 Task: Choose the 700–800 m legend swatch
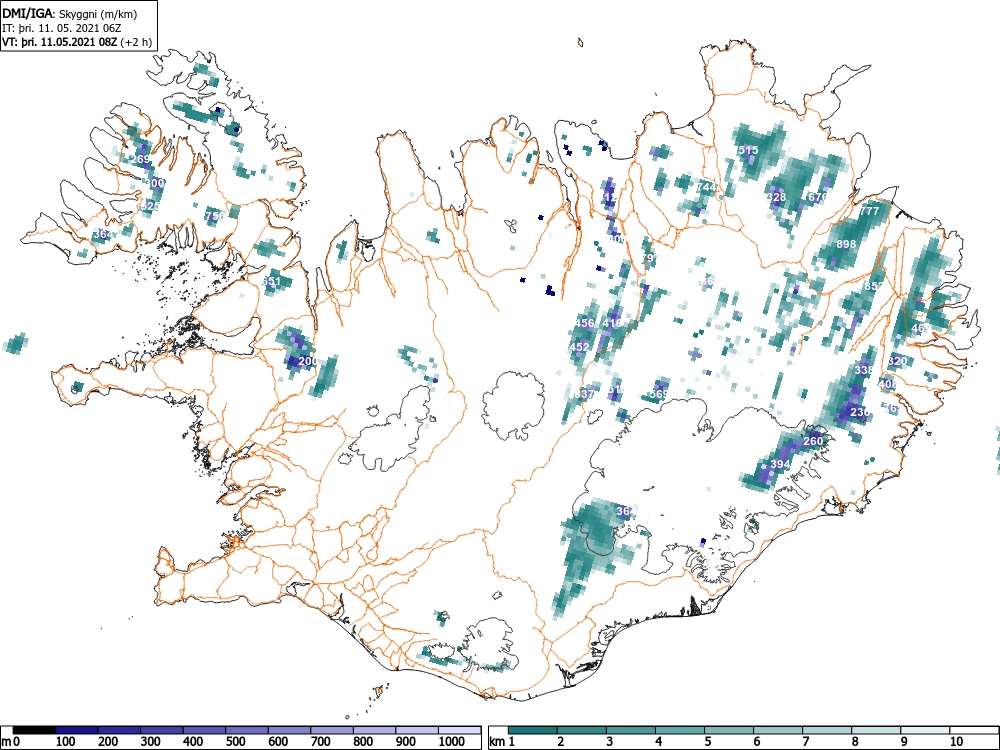pyautogui.click(x=332, y=730)
